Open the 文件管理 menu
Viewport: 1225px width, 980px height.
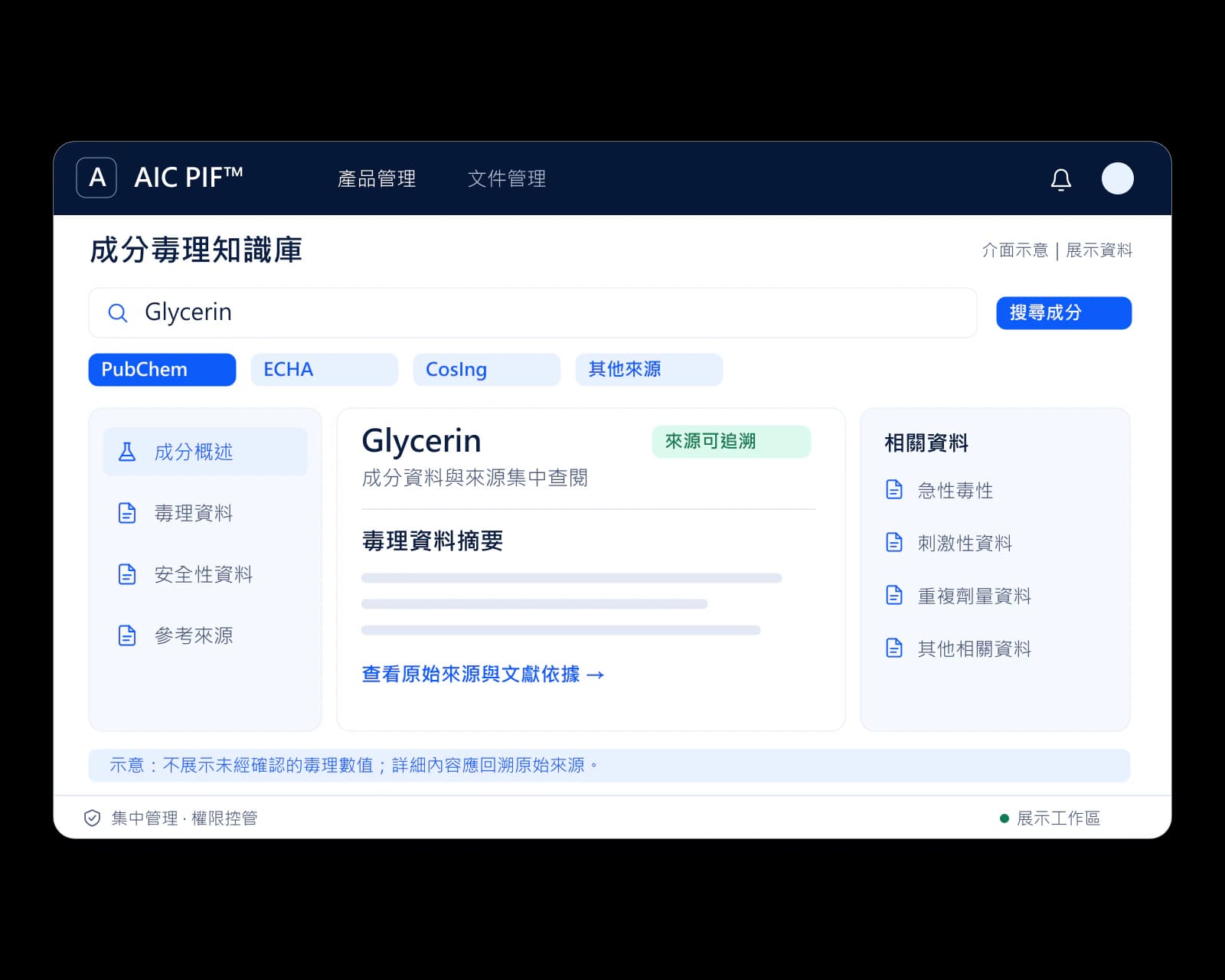point(507,178)
